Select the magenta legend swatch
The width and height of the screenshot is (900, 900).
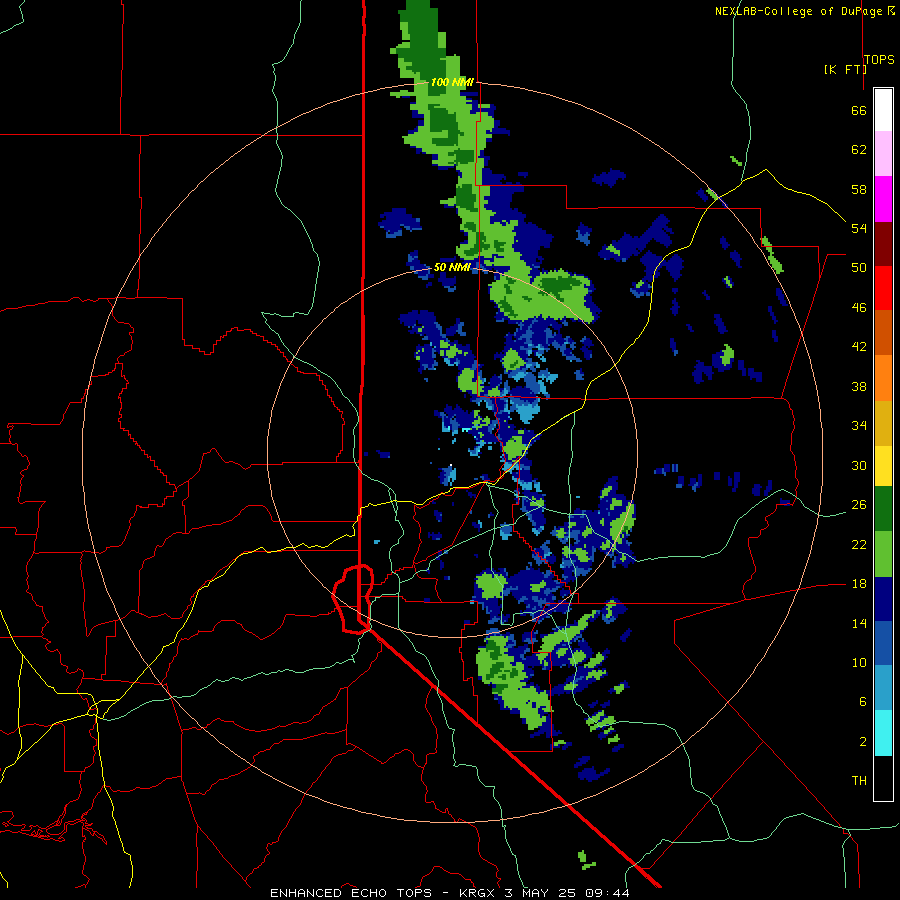[x=883, y=199]
